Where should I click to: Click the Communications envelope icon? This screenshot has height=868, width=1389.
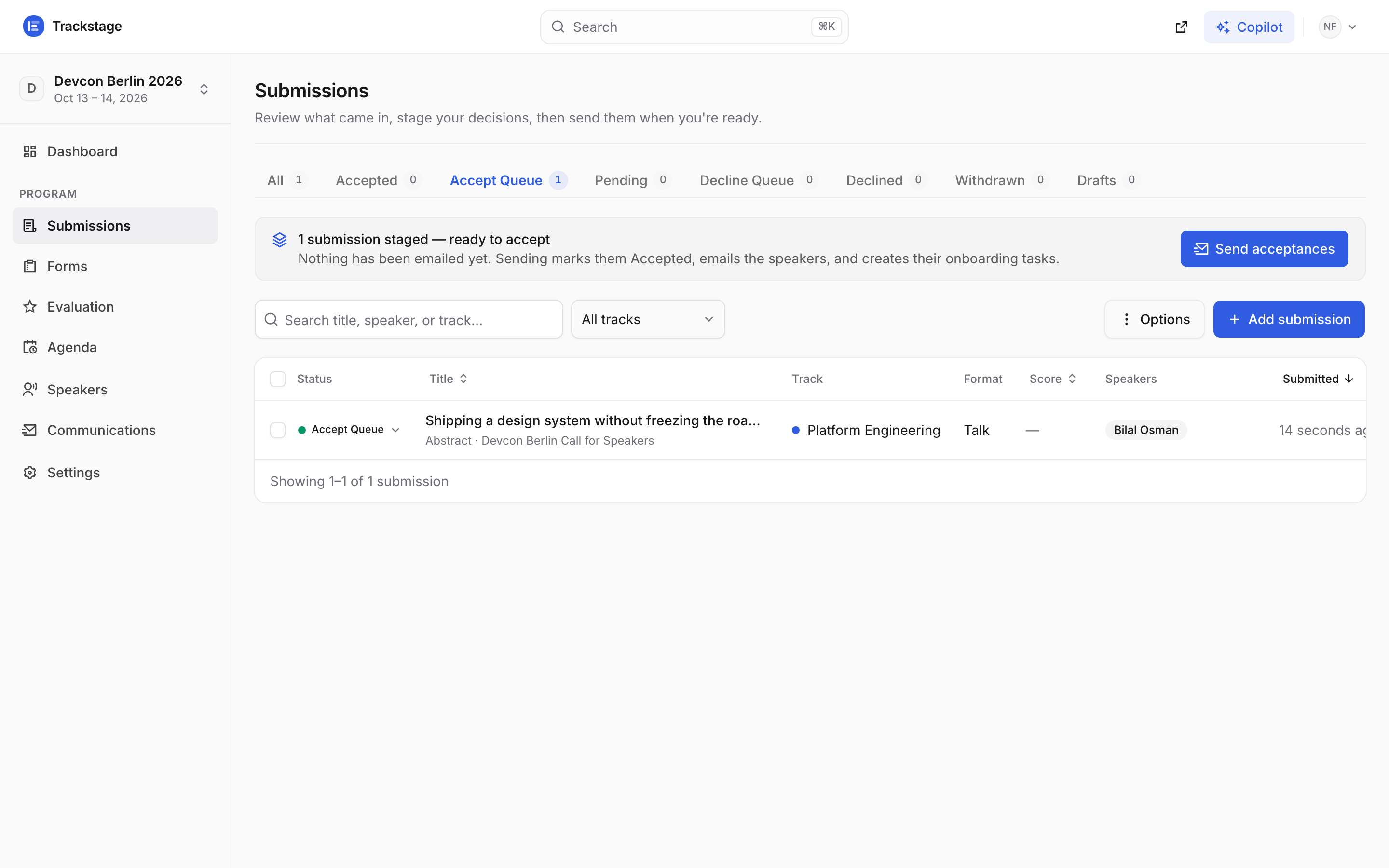30,430
